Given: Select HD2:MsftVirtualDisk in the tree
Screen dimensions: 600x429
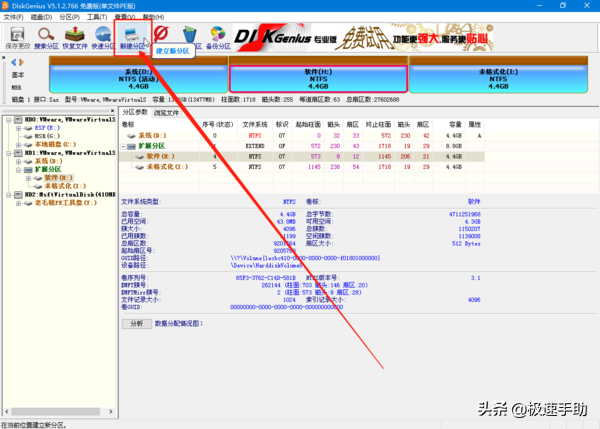Looking at the screenshot, I should click(70, 195).
